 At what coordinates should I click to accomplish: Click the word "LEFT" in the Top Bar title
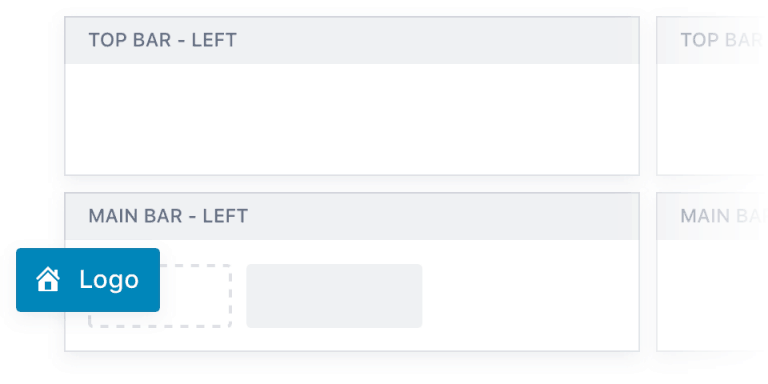[214, 40]
